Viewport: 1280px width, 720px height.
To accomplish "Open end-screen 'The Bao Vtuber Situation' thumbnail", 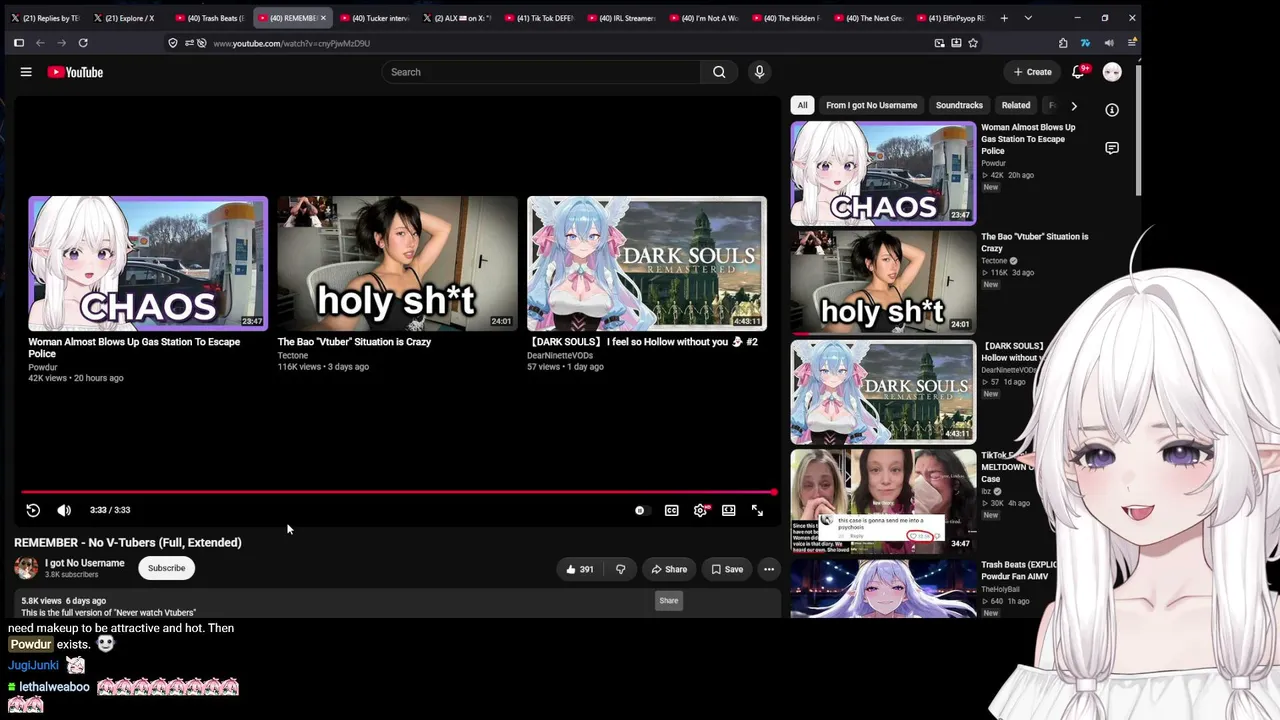I will point(397,263).
